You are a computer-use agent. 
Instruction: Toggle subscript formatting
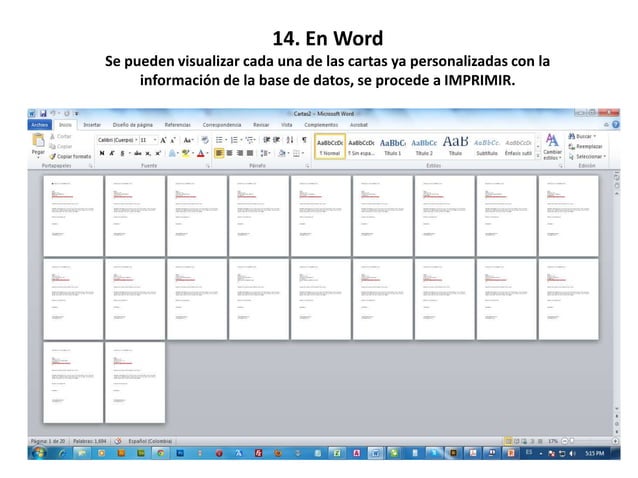148,153
